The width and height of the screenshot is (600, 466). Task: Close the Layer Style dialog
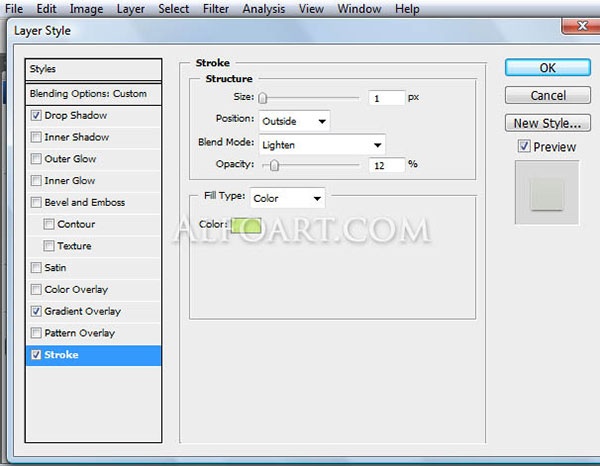pyautogui.click(x=582, y=26)
